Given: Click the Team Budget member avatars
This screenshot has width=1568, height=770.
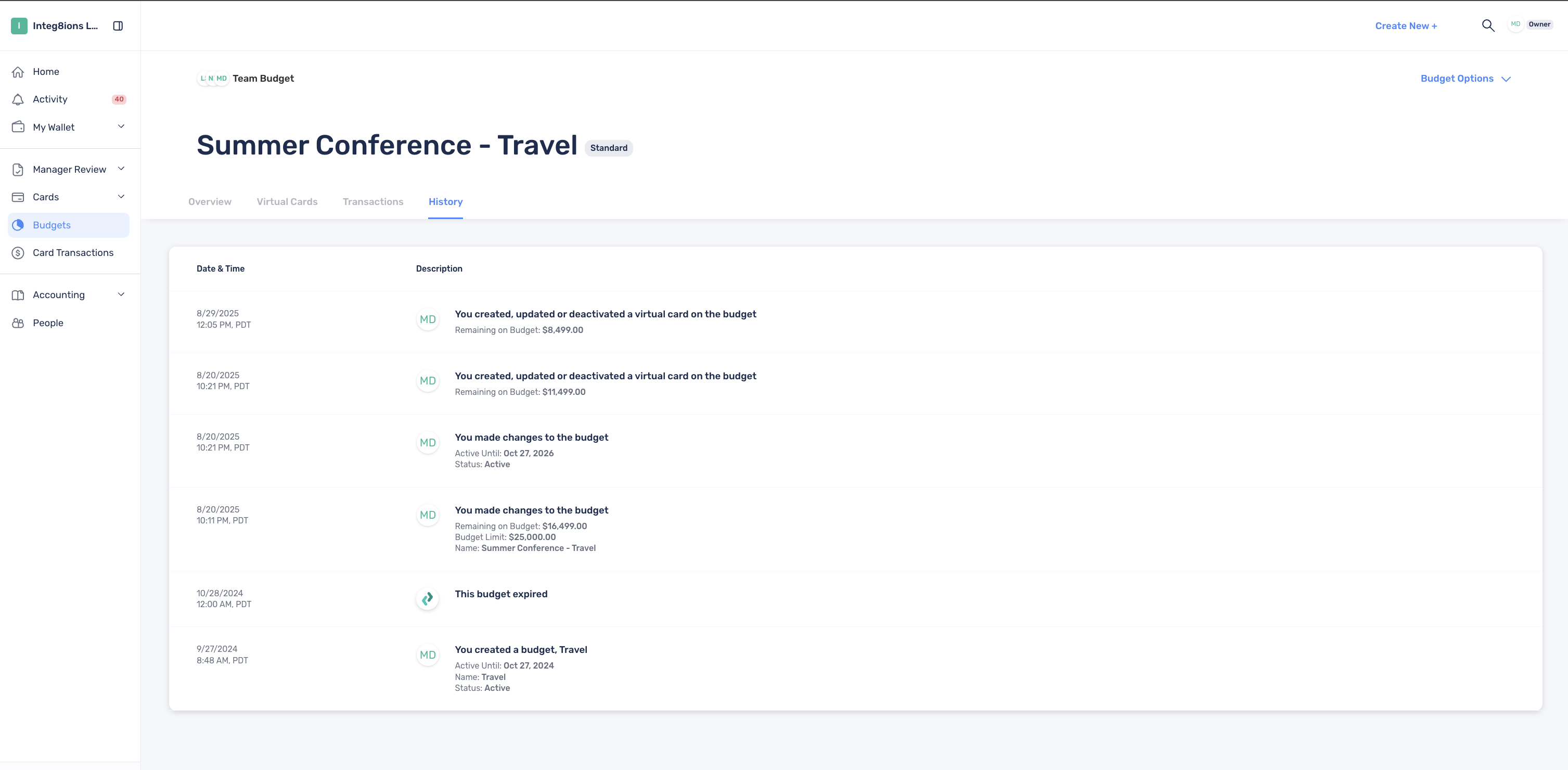Looking at the screenshot, I should (212, 79).
